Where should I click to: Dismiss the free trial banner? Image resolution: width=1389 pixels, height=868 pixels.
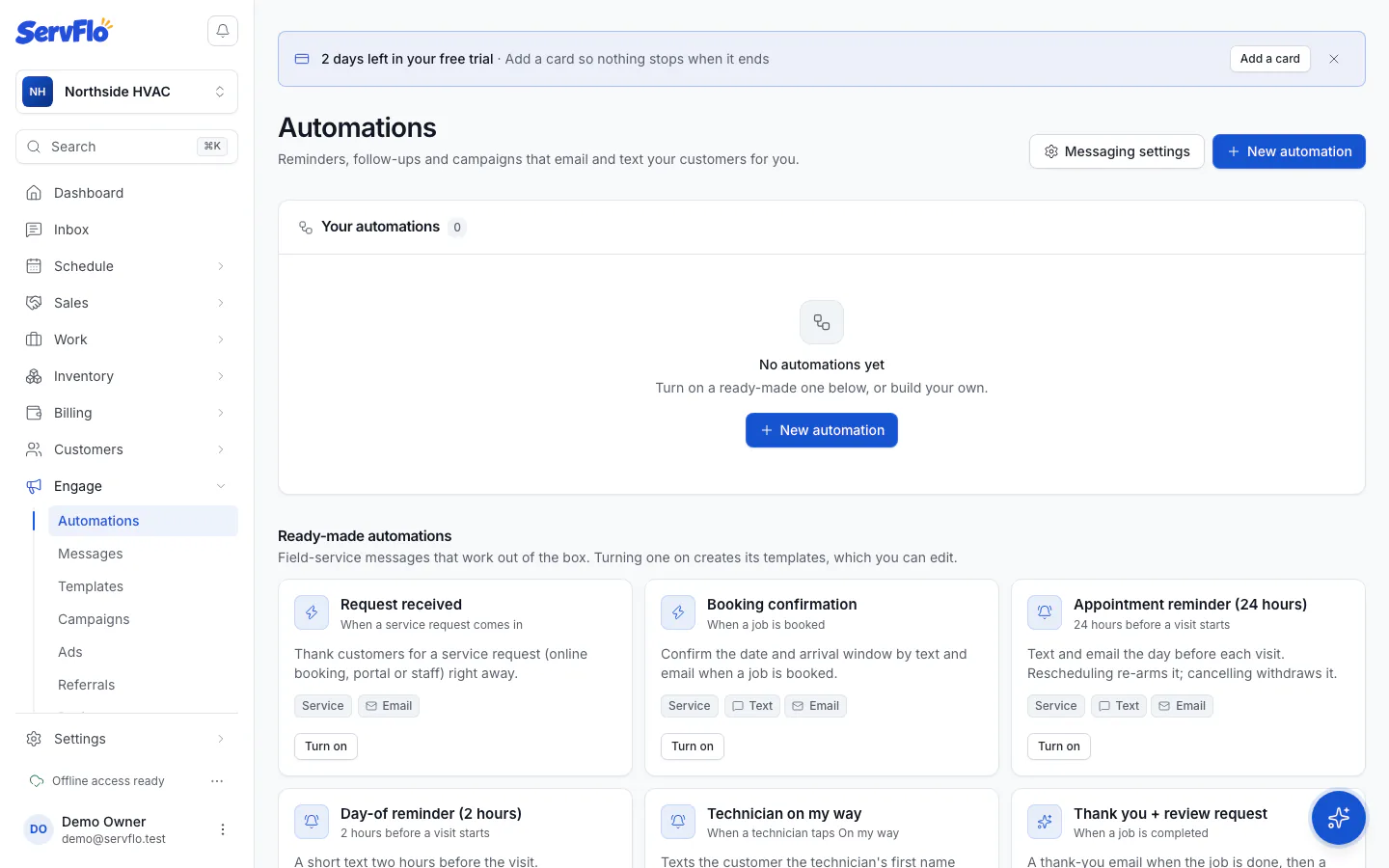tap(1334, 59)
